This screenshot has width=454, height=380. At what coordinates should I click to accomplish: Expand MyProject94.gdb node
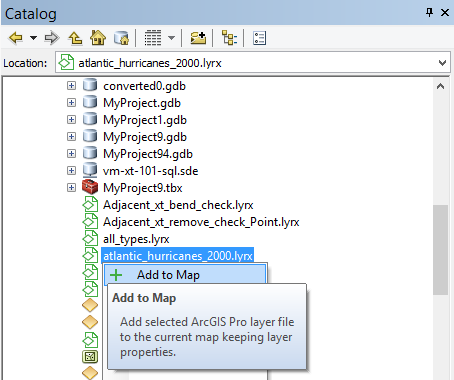coord(71,154)
